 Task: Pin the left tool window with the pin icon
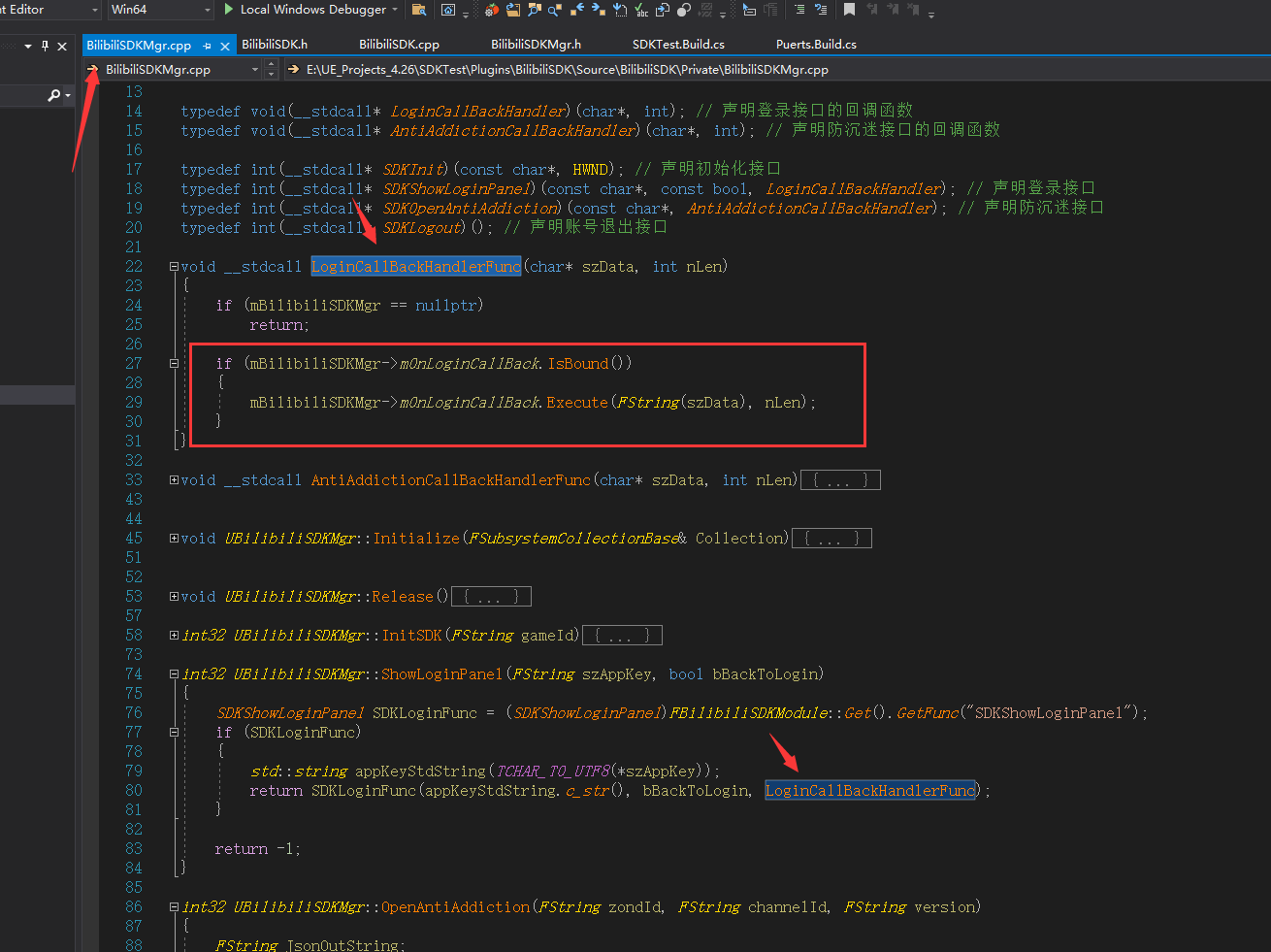pos(45,46)
